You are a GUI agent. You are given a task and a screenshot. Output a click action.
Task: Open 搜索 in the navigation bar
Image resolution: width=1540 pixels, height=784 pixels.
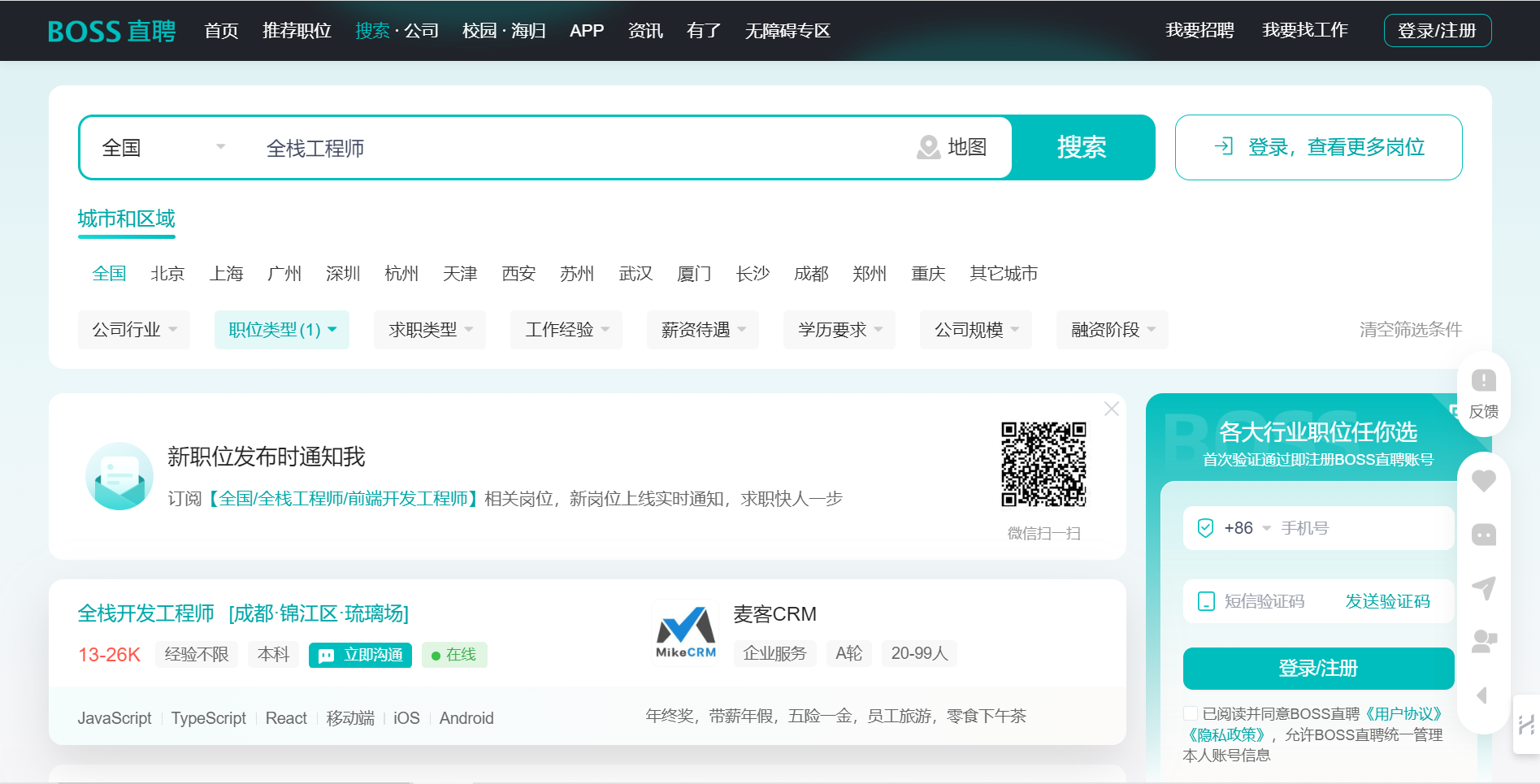click(372, 31)
